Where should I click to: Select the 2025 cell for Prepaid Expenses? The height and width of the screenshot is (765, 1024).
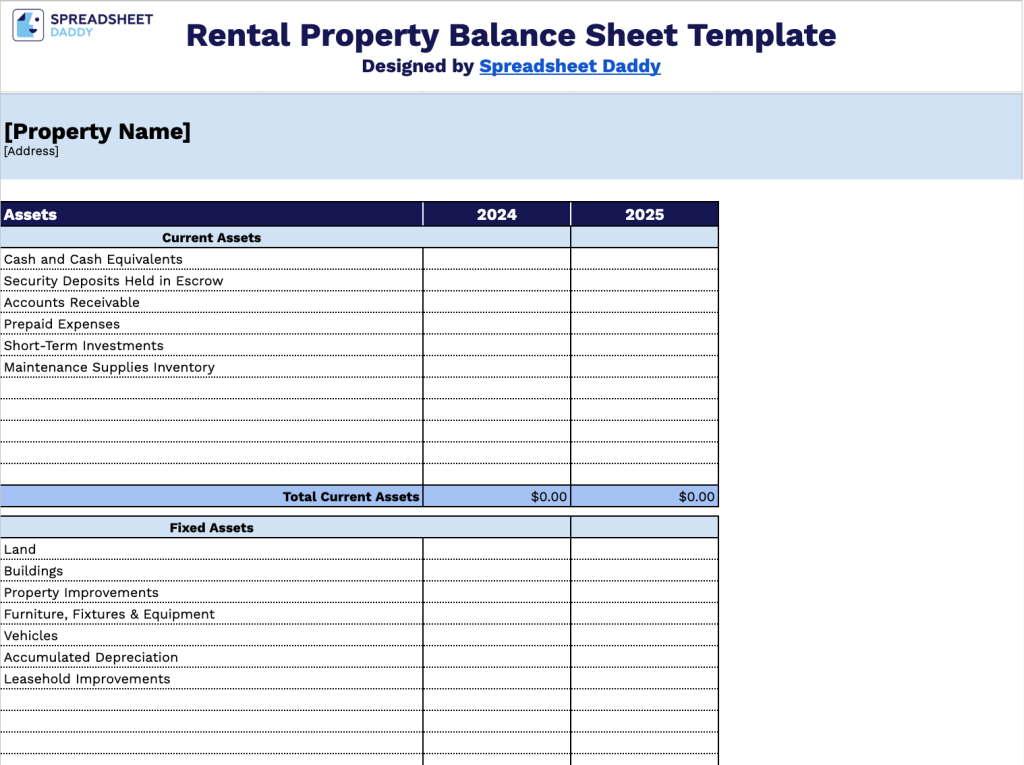point(644,324)
